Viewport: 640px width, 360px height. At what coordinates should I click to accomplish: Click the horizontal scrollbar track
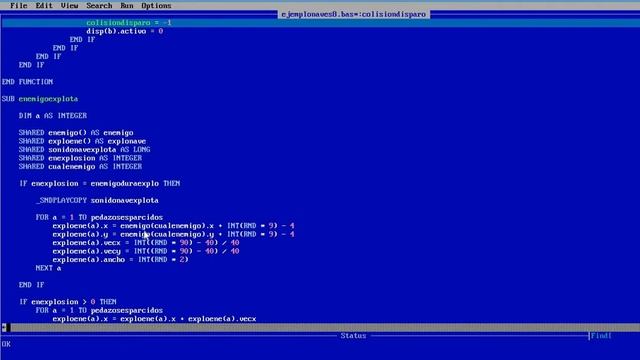pyautogui.click(x=324, y=327)
